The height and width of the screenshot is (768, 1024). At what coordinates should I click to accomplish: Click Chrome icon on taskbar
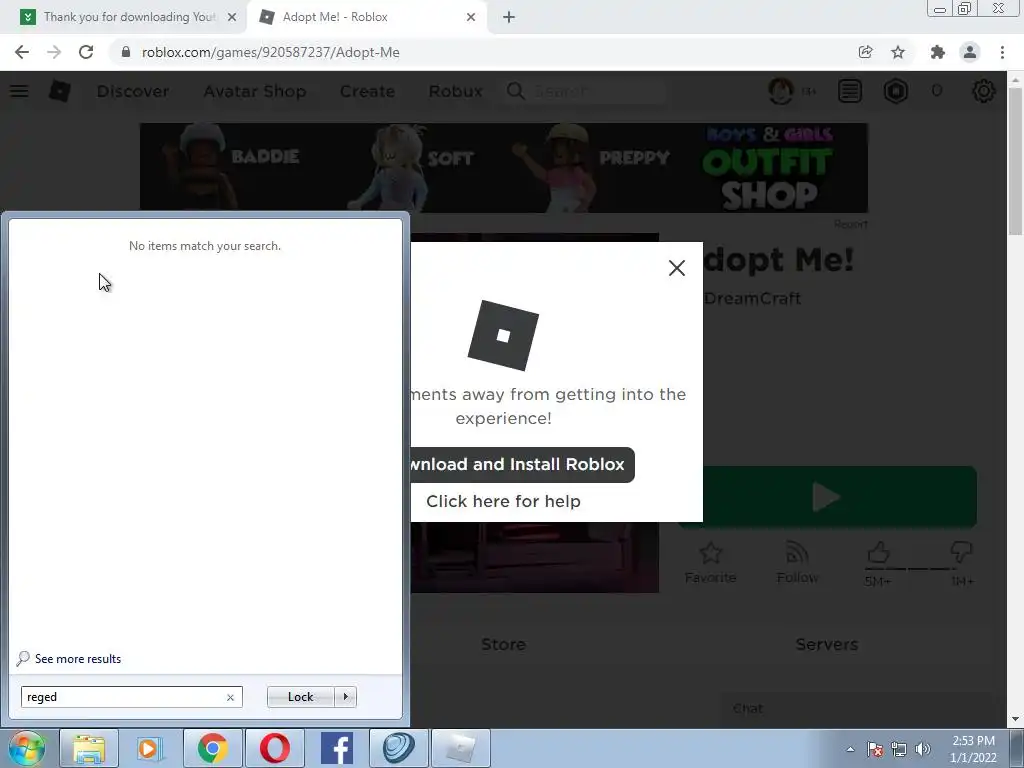point(213,748)
